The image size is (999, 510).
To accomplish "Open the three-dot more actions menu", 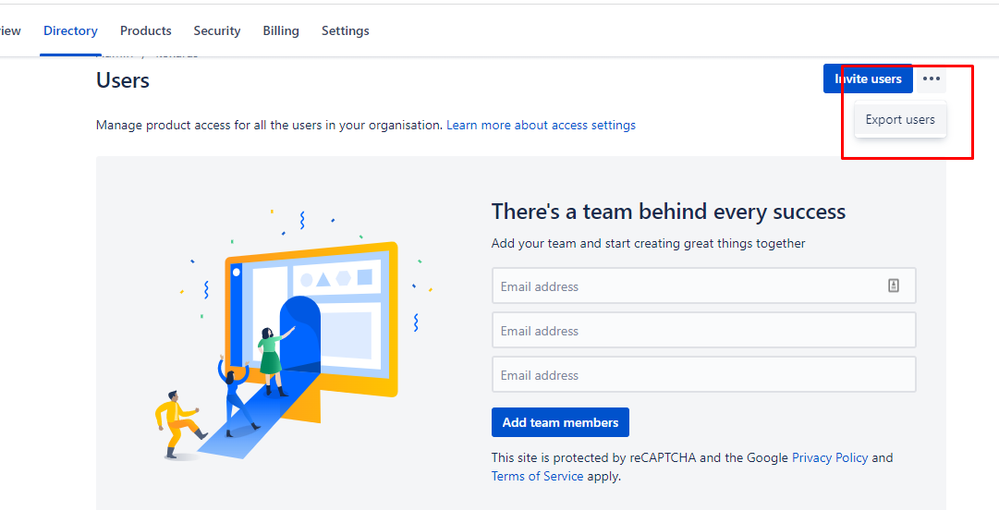I will 931,78.
